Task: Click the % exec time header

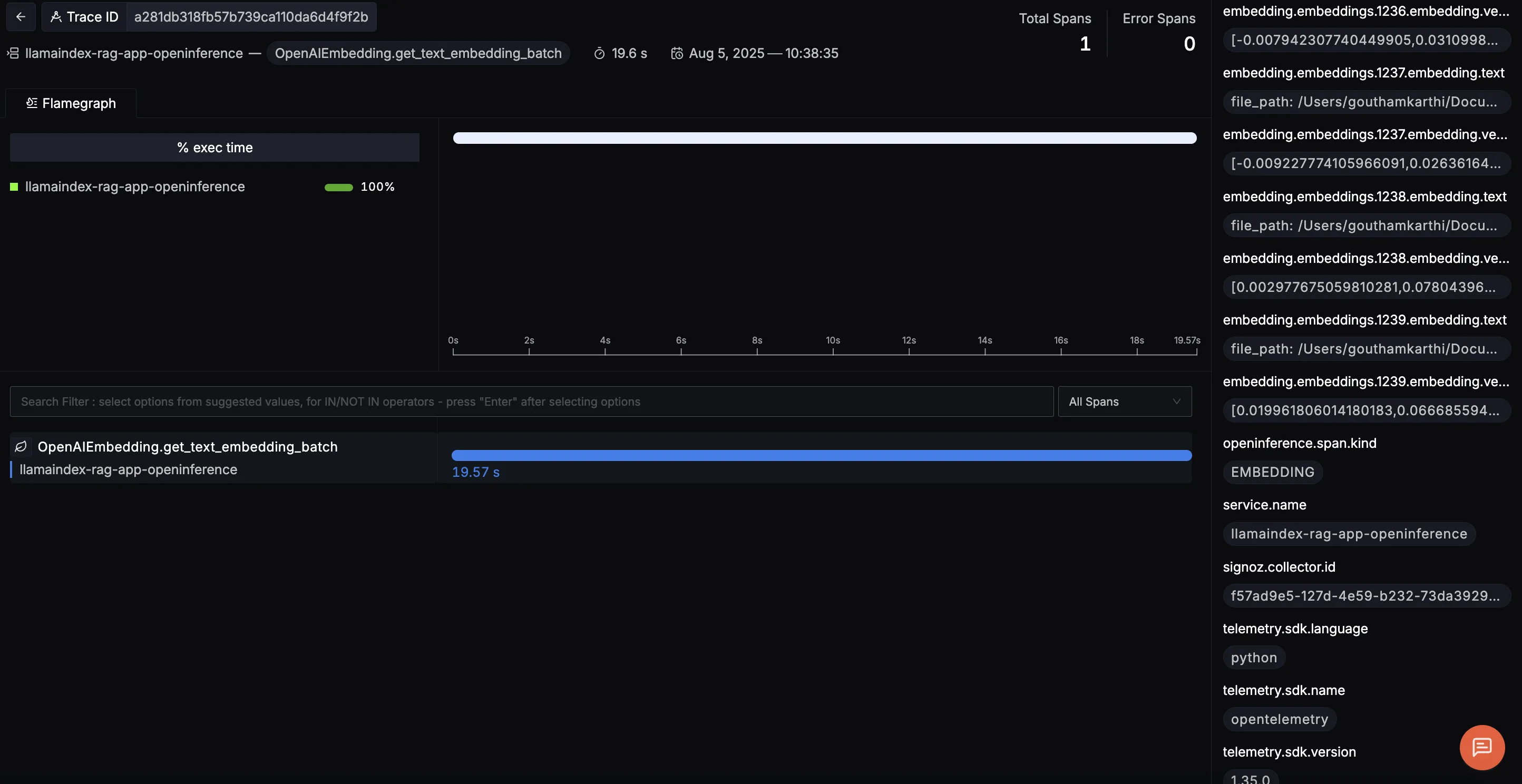Action: point(214,148)
